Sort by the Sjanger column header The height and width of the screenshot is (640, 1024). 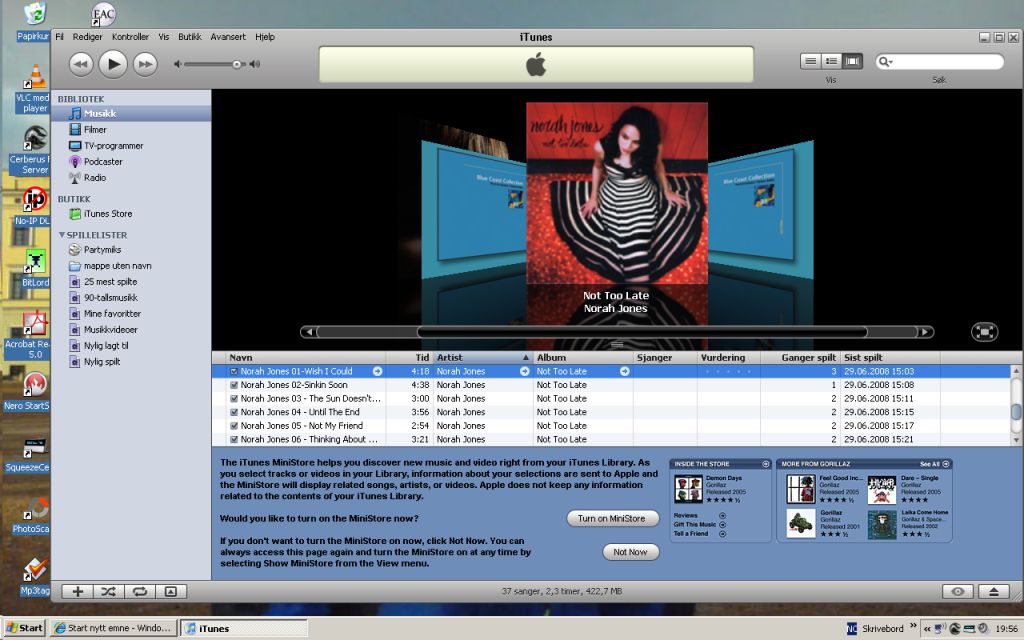point(665,357)
